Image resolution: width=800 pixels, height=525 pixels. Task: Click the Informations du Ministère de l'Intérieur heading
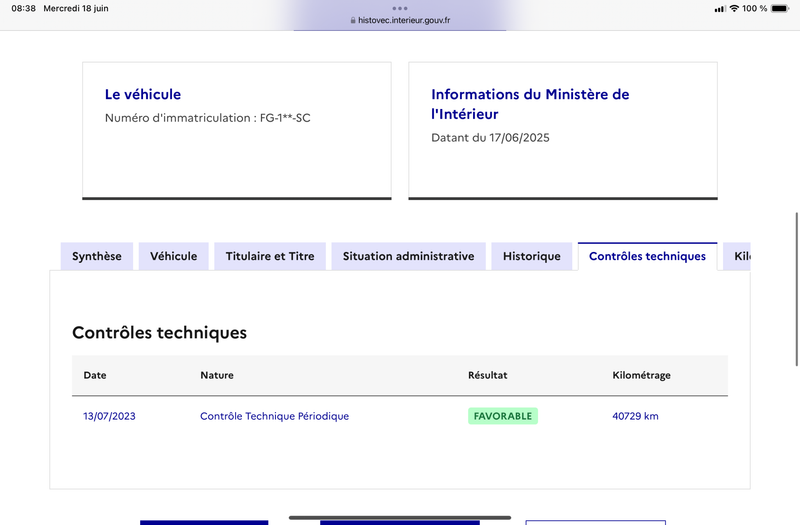coord(530,104)
